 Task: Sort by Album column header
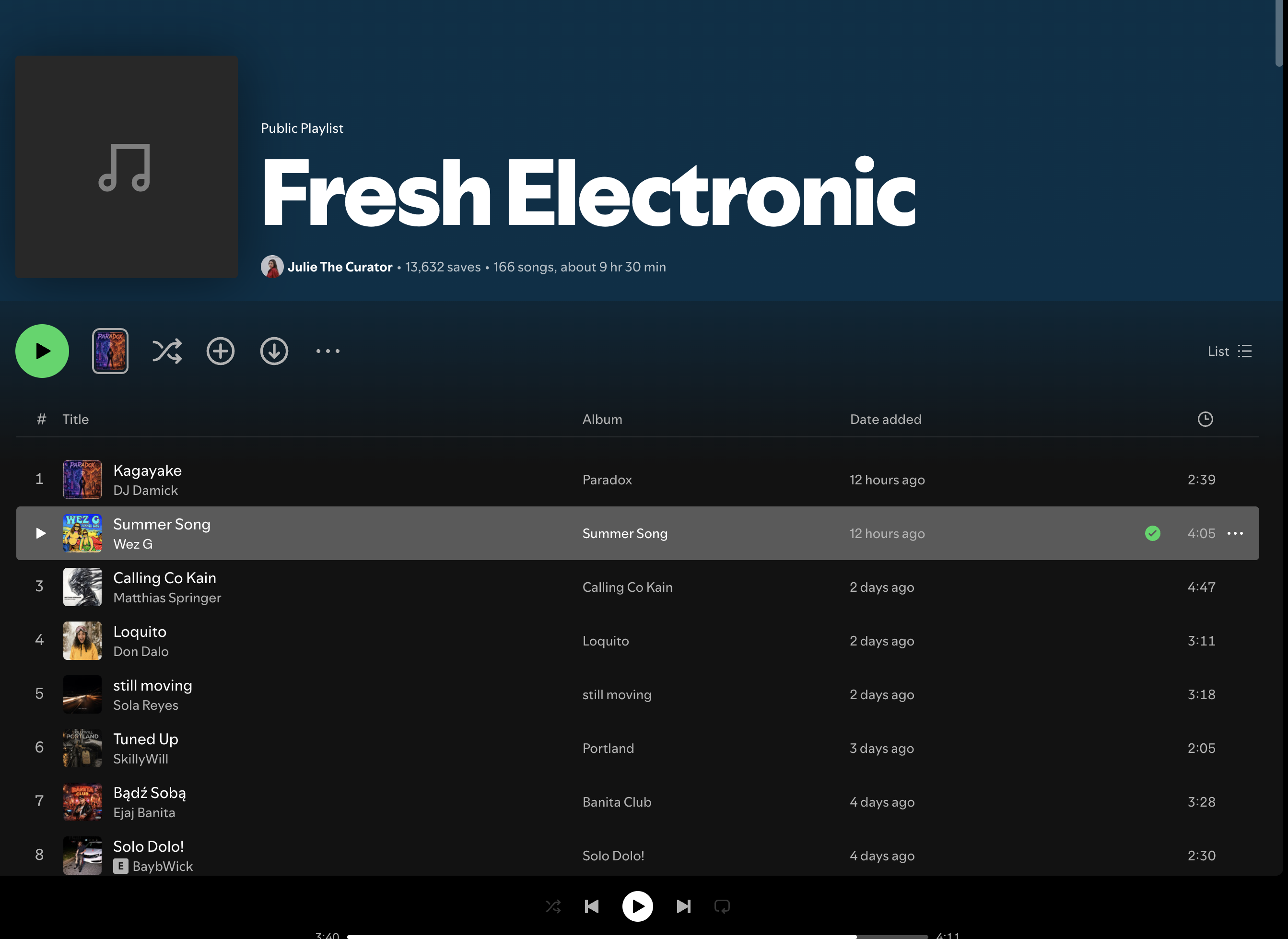(x=602, y=419)
